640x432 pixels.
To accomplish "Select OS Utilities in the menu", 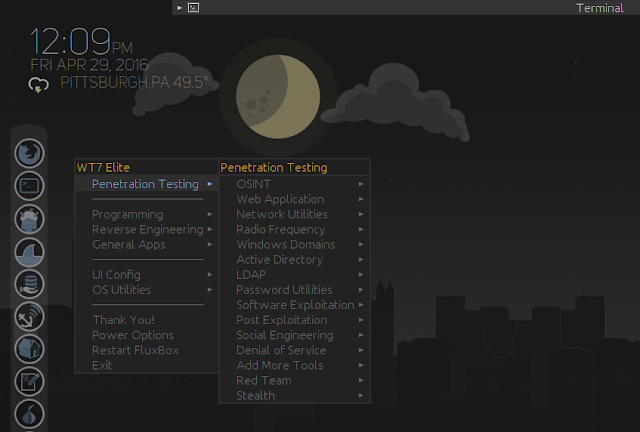I will pyautogui.click(x=147, y=289).
